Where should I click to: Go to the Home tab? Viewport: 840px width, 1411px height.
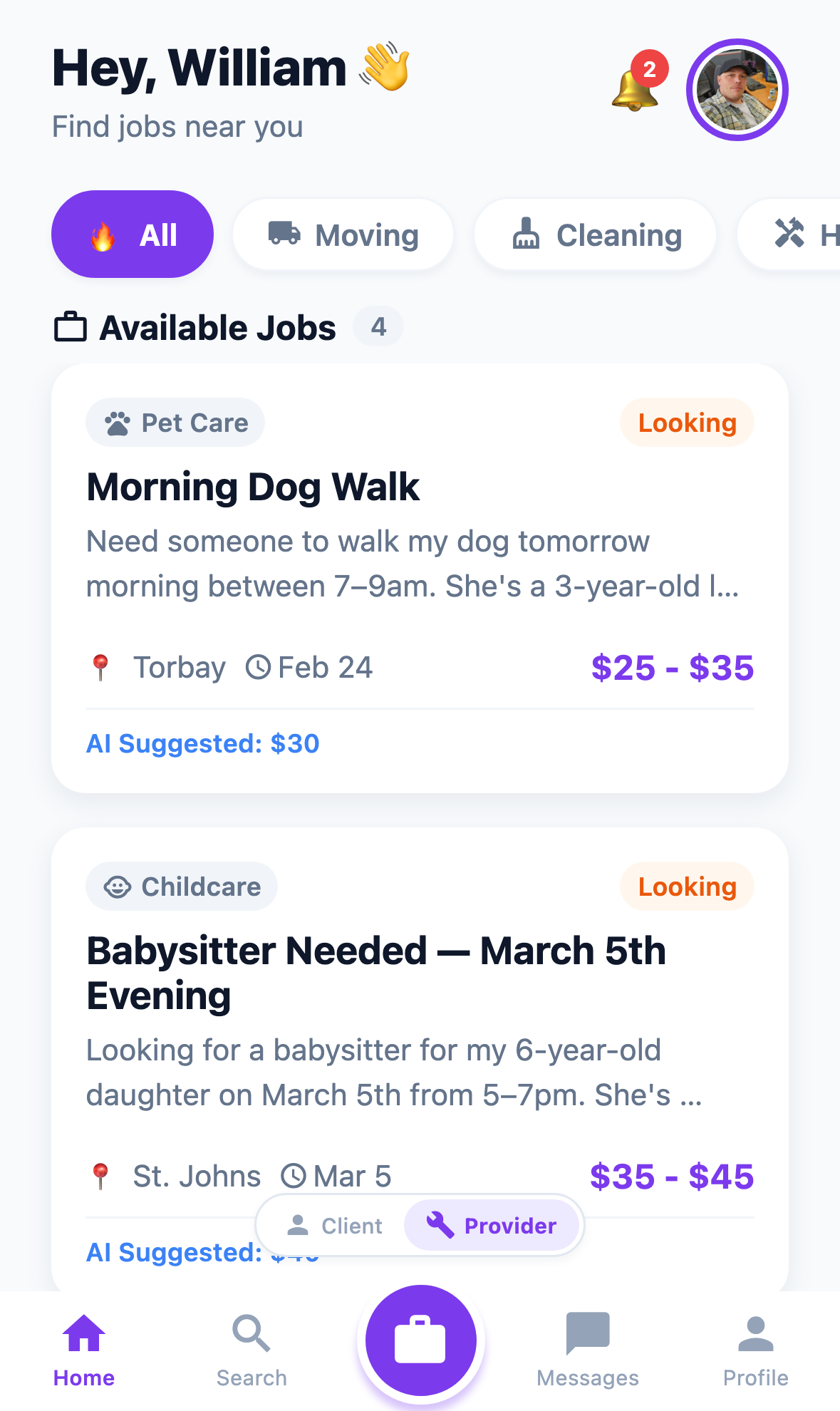click(84, 1349)
